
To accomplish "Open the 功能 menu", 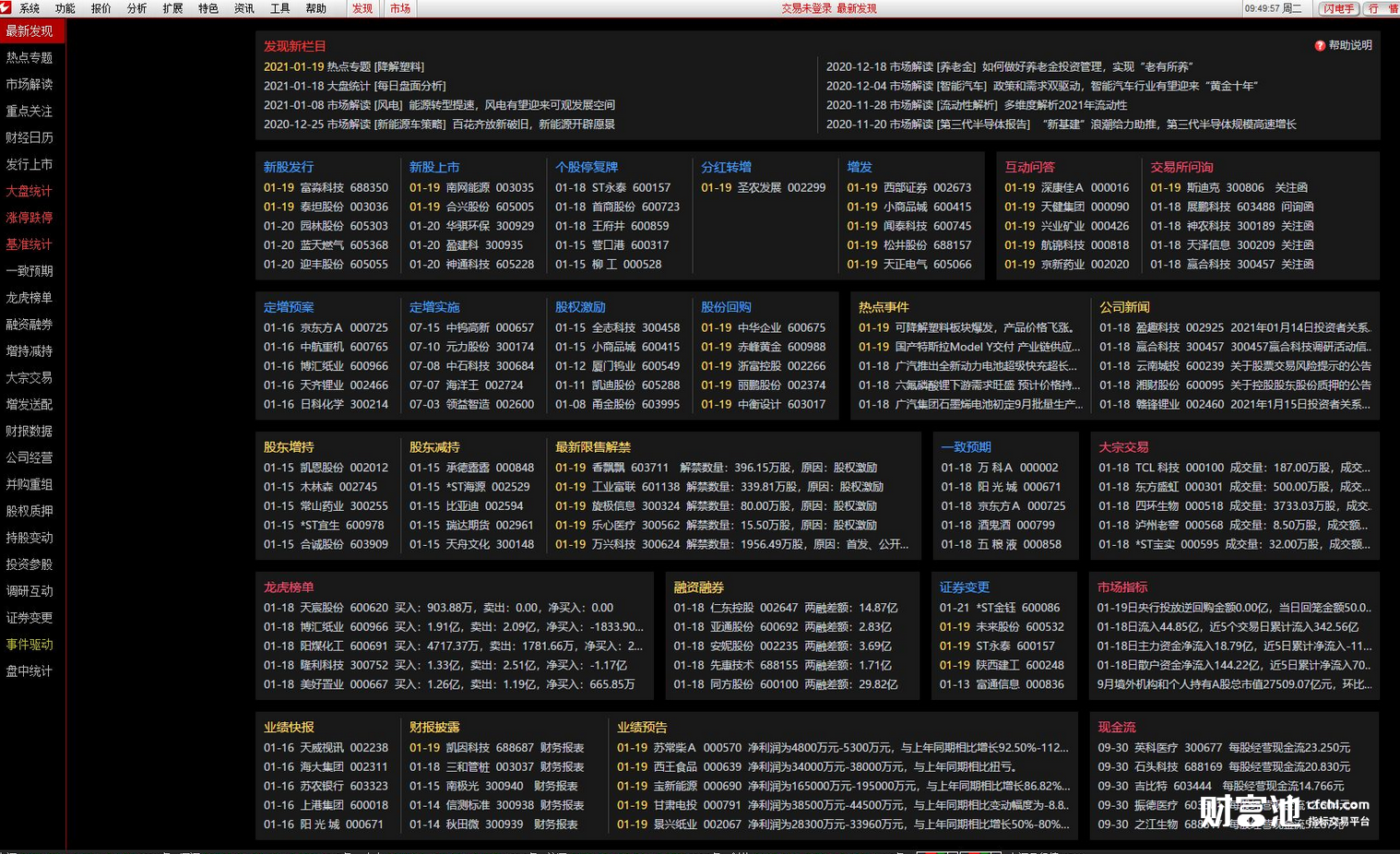I will pyautogui.click(x=65, y=8).
